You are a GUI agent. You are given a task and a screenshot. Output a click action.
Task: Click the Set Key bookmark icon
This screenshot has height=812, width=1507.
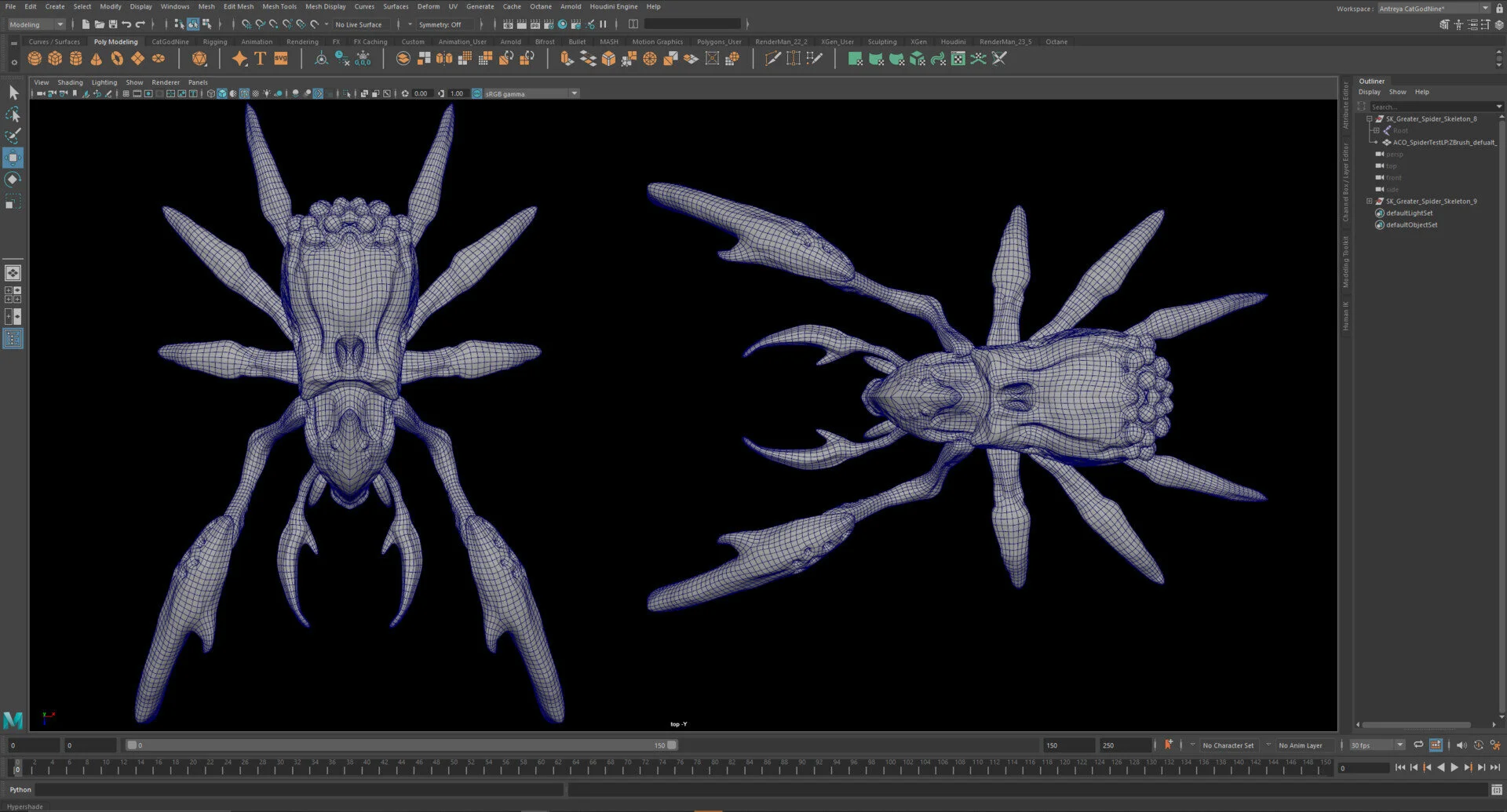(x=1168, y=745)
